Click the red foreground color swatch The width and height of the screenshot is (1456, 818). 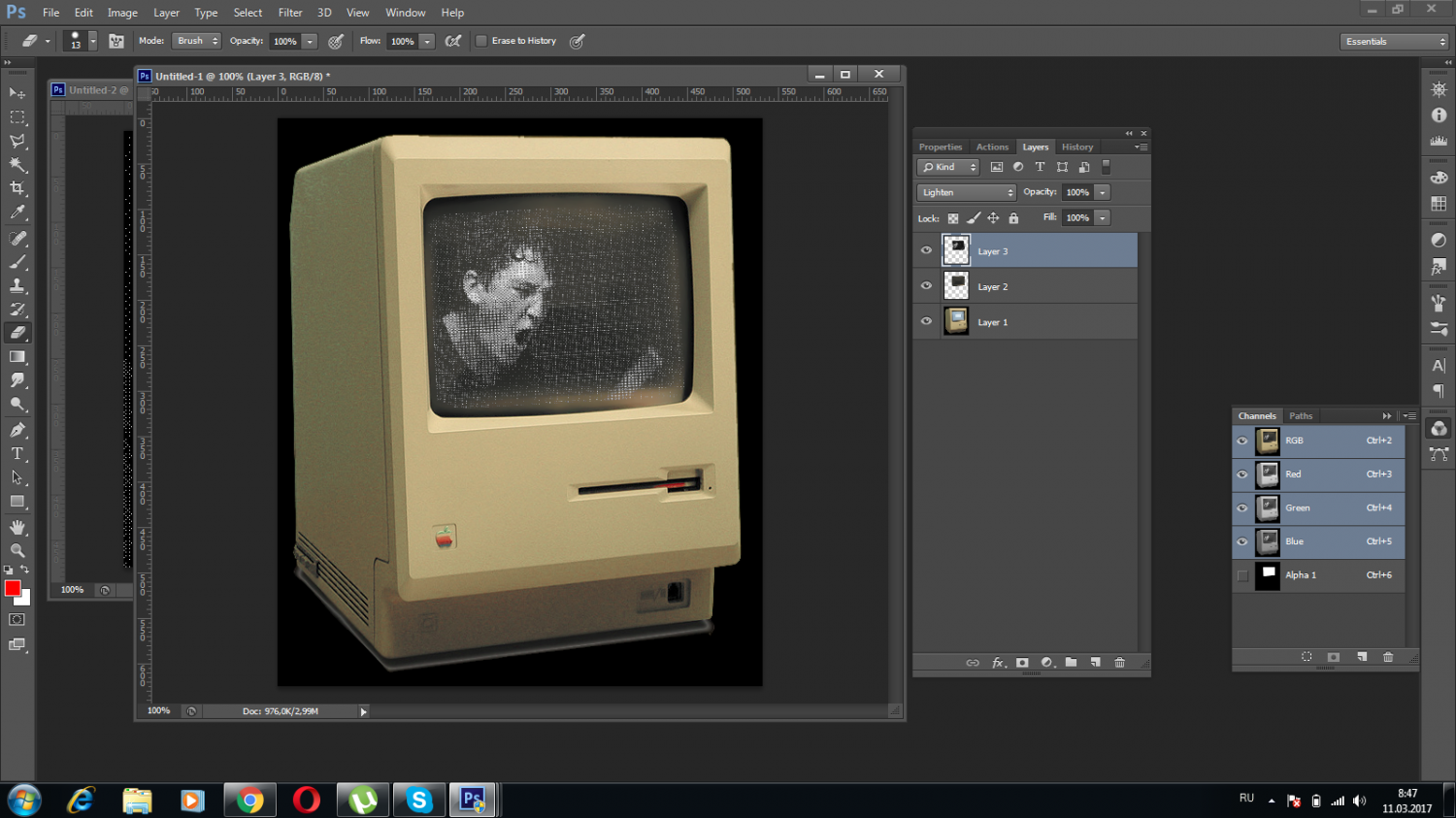click(x=12, y=588)
